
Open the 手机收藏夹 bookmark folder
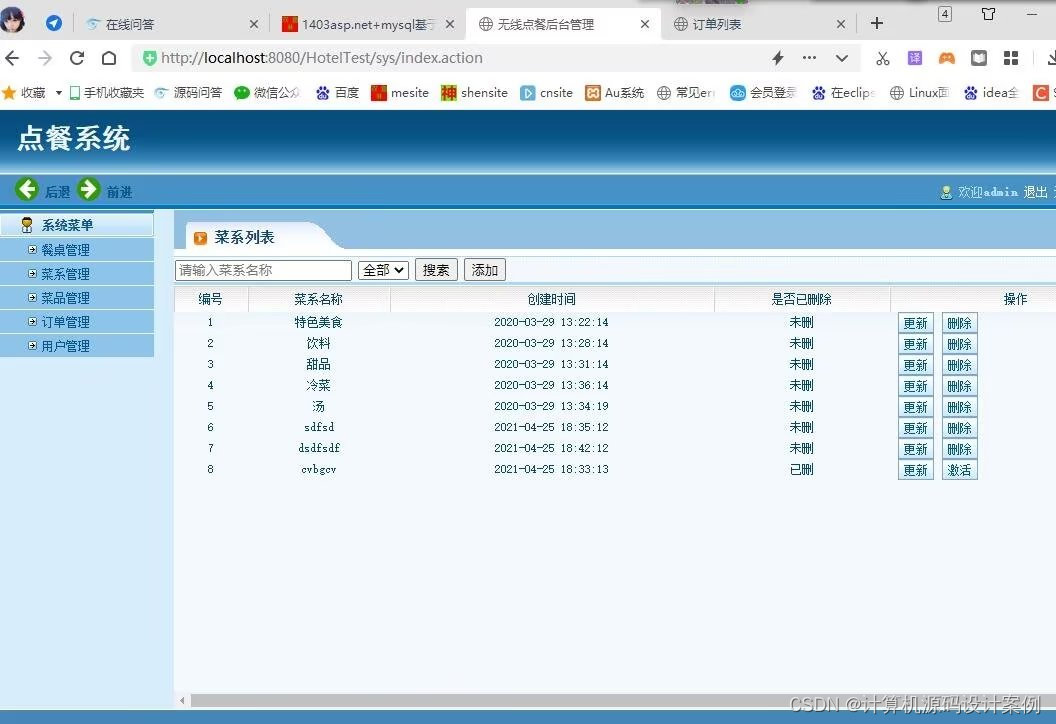tap(106, 93)
